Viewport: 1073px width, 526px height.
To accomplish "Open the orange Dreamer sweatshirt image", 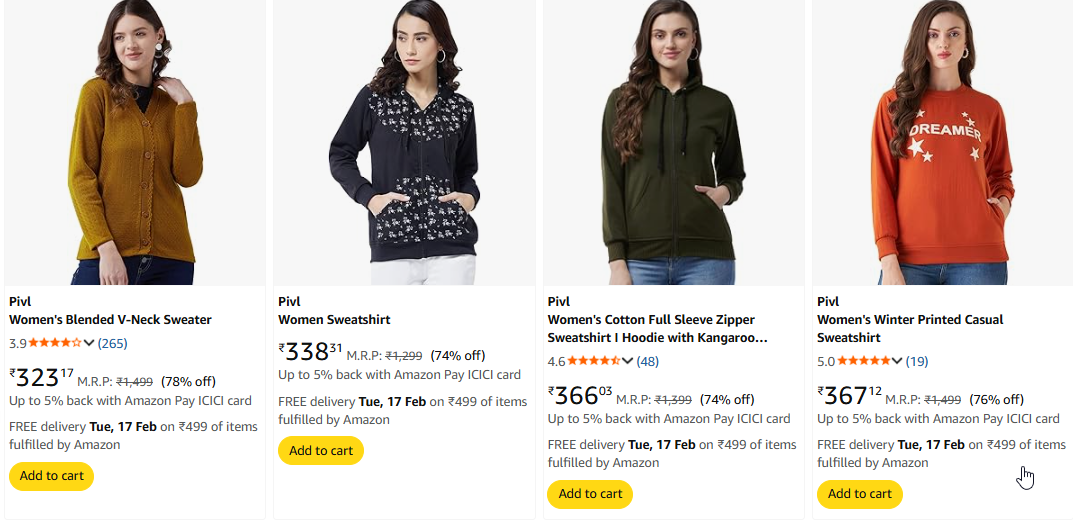I will pos(942,142).
